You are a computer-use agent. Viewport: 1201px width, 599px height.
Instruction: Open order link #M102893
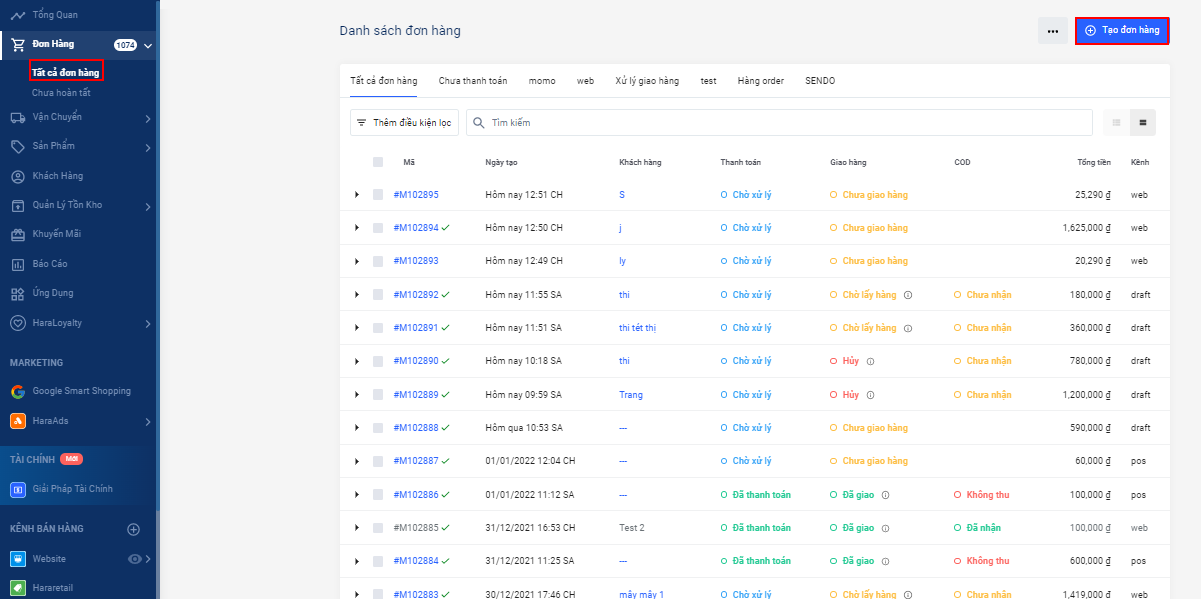click(x=416, y=261)
